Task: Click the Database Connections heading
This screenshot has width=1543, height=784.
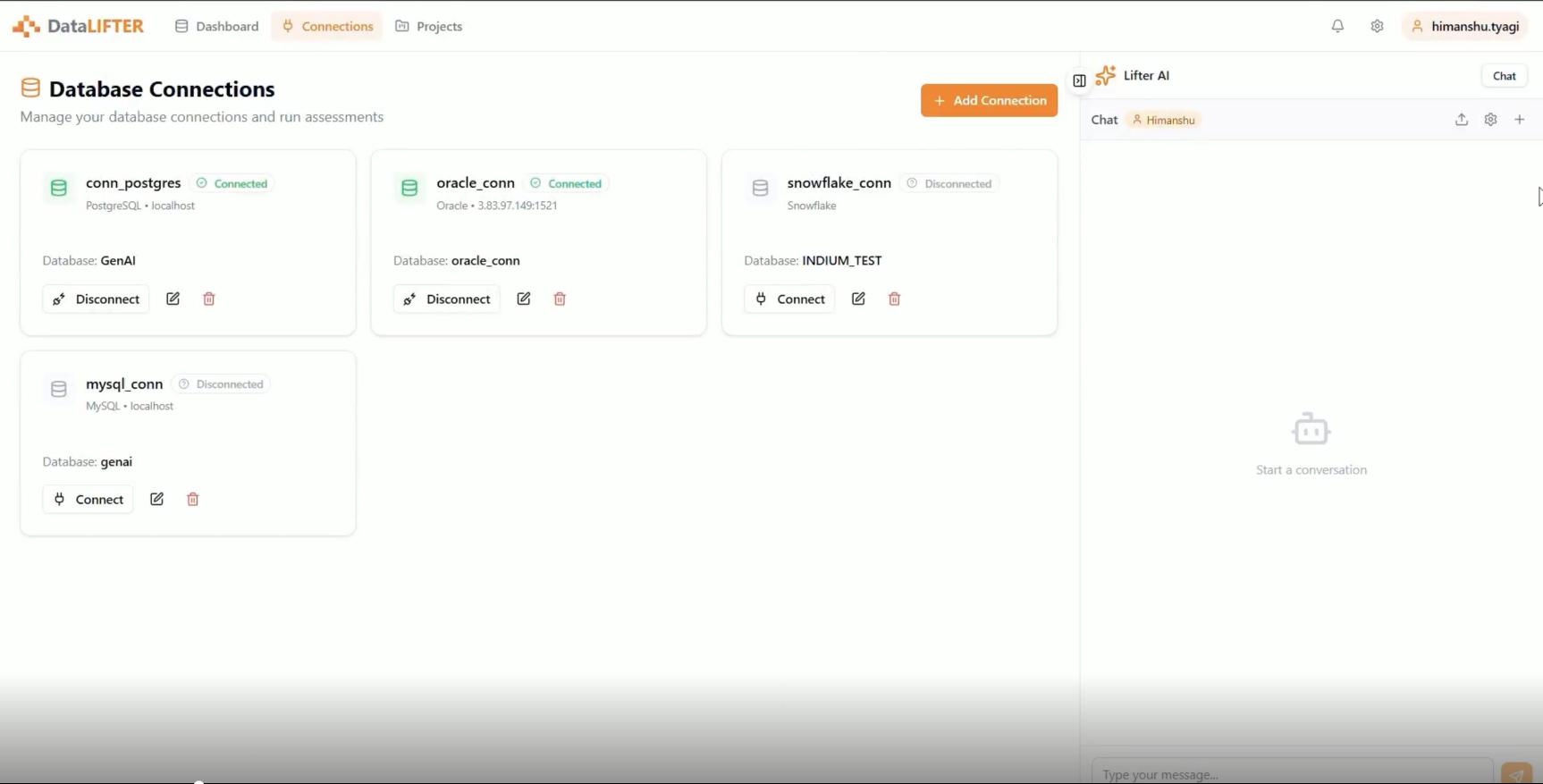Action: [x=162, y=89]
